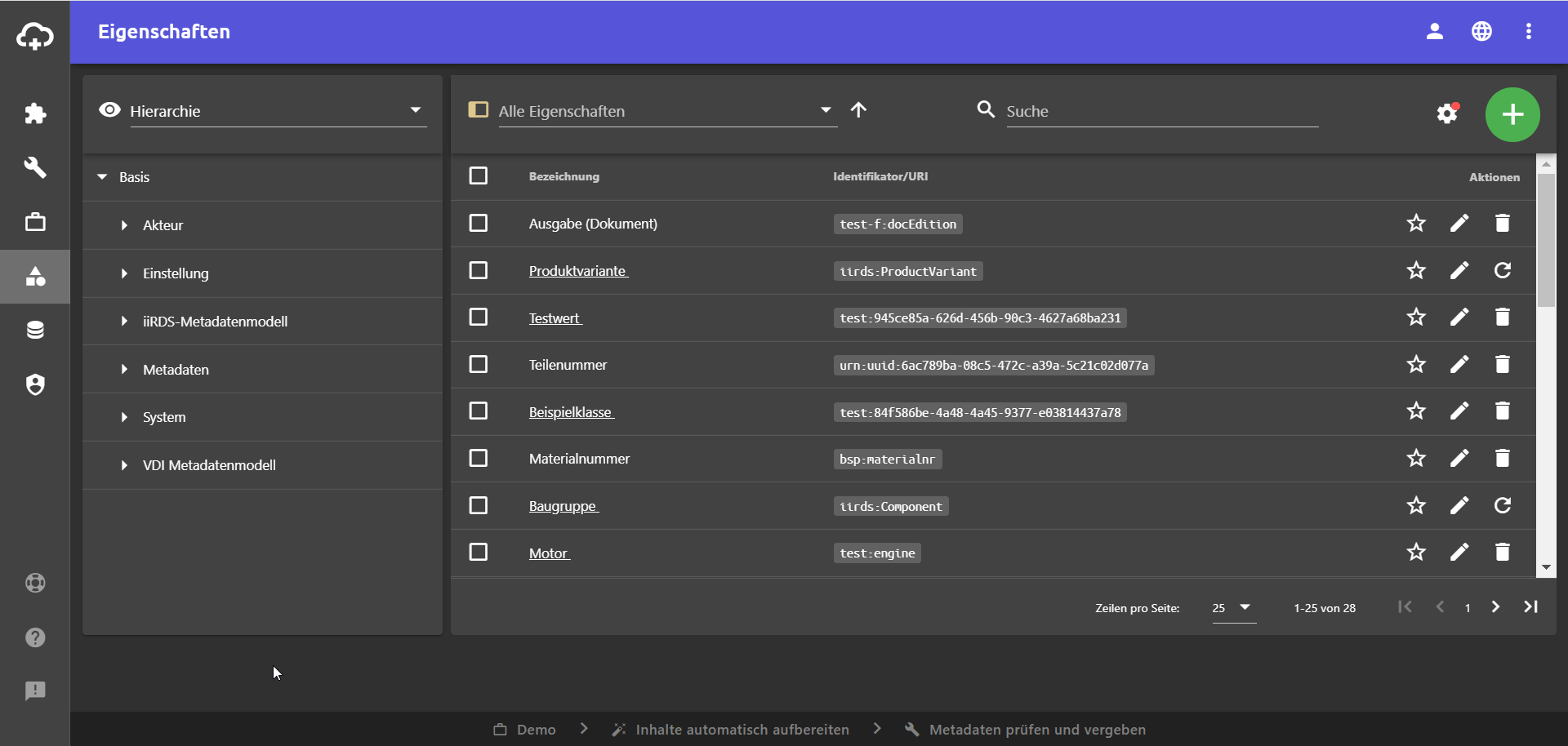
Task: Reset the Baugruppe property
Action: pos(1503,505)
